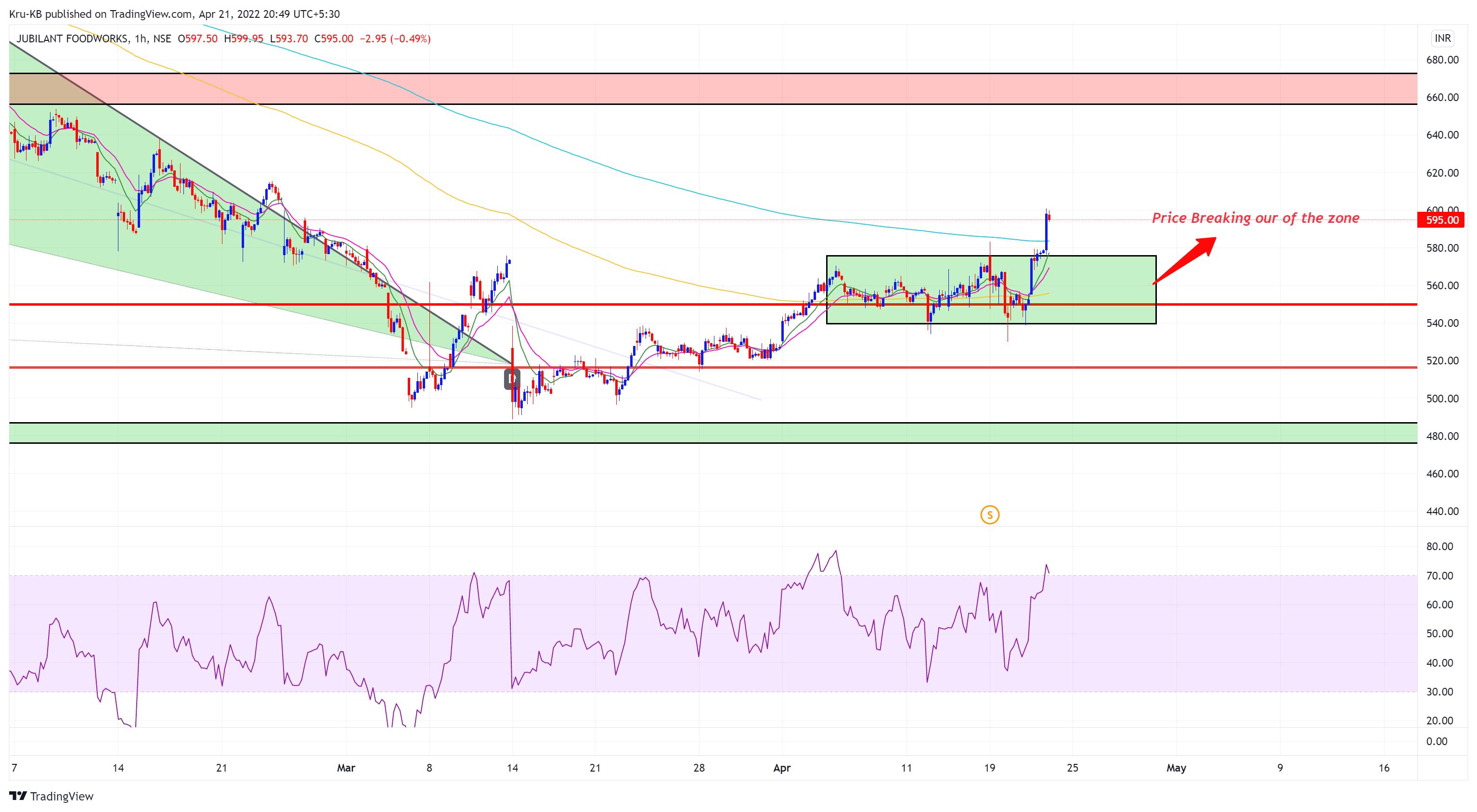Screen dimensions: 1477x812
Task: Click the 540.00 price axis label
Action: tap(1443, 323)
